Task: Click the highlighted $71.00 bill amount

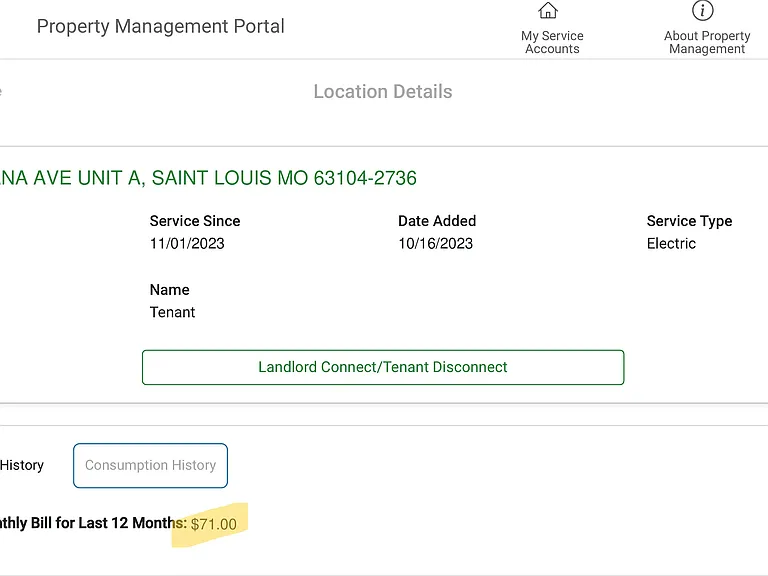Action: click(214, 524)
